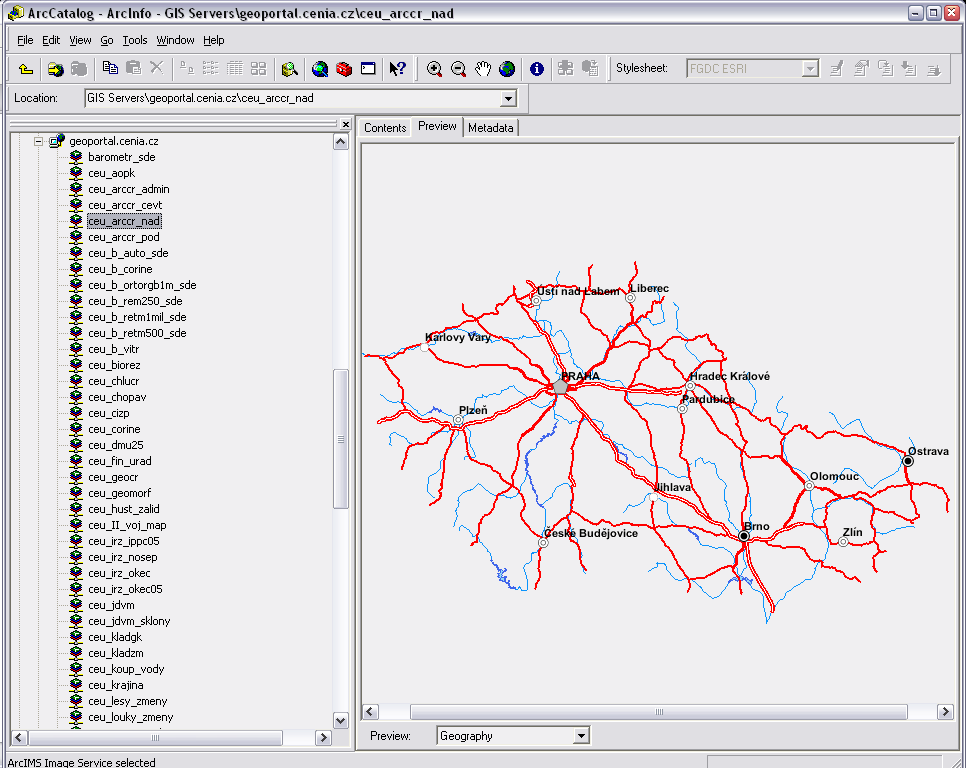The image size is (966, 768).
Task: Select ceu_b_ortorgb1m_sde in the tree
Action: (x=142, y=285)
